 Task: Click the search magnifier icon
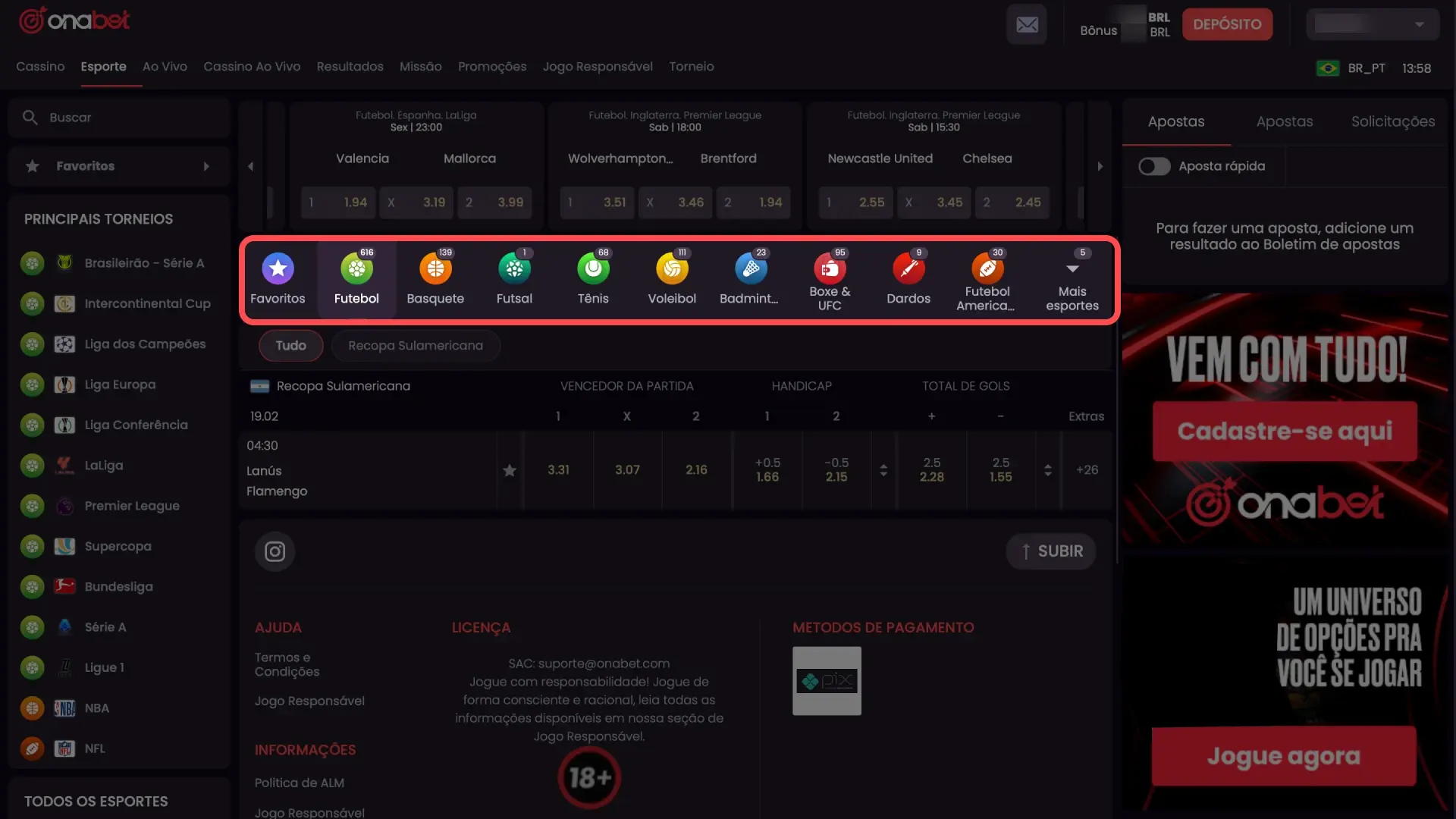pyautogui.click(x=30, y=118)
